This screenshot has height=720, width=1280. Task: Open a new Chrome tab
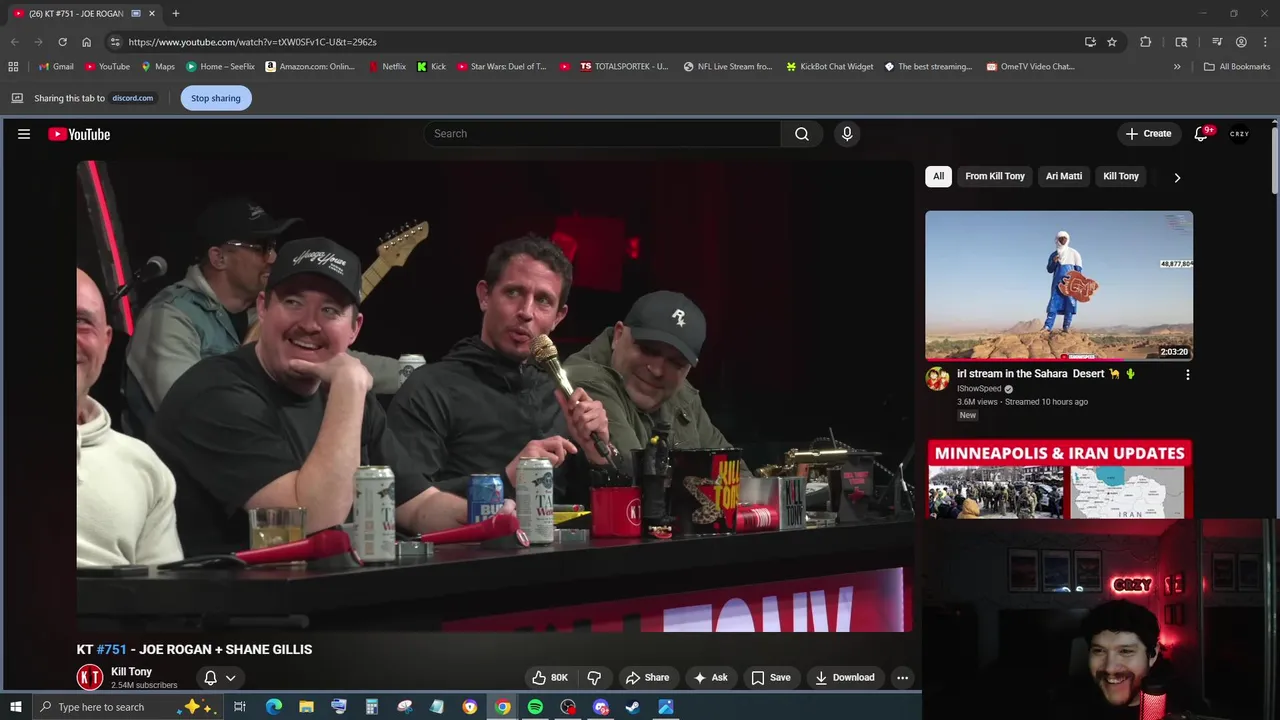pos(175,14)
